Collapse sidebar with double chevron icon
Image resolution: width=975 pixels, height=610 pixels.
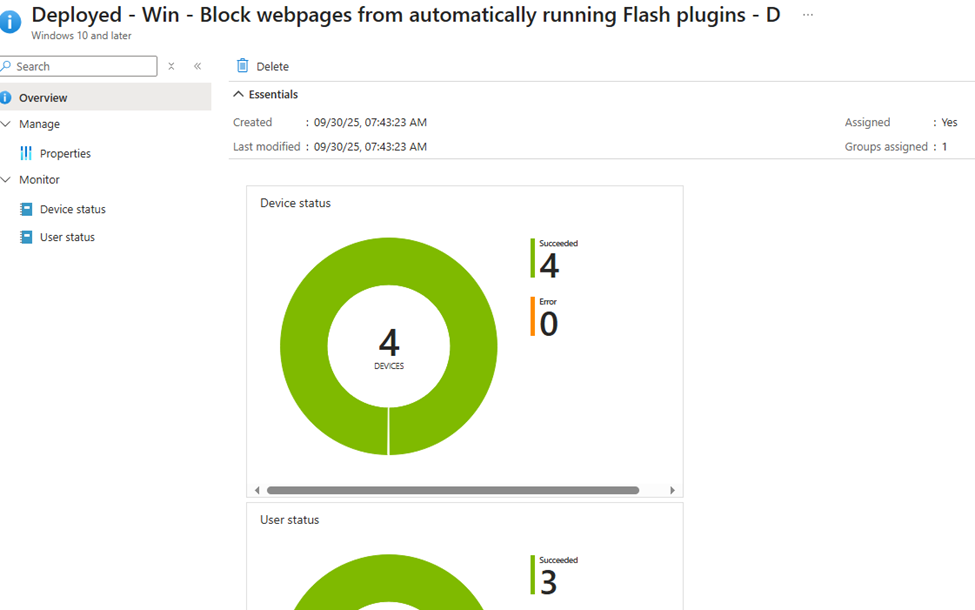click(x=197, y=66)
